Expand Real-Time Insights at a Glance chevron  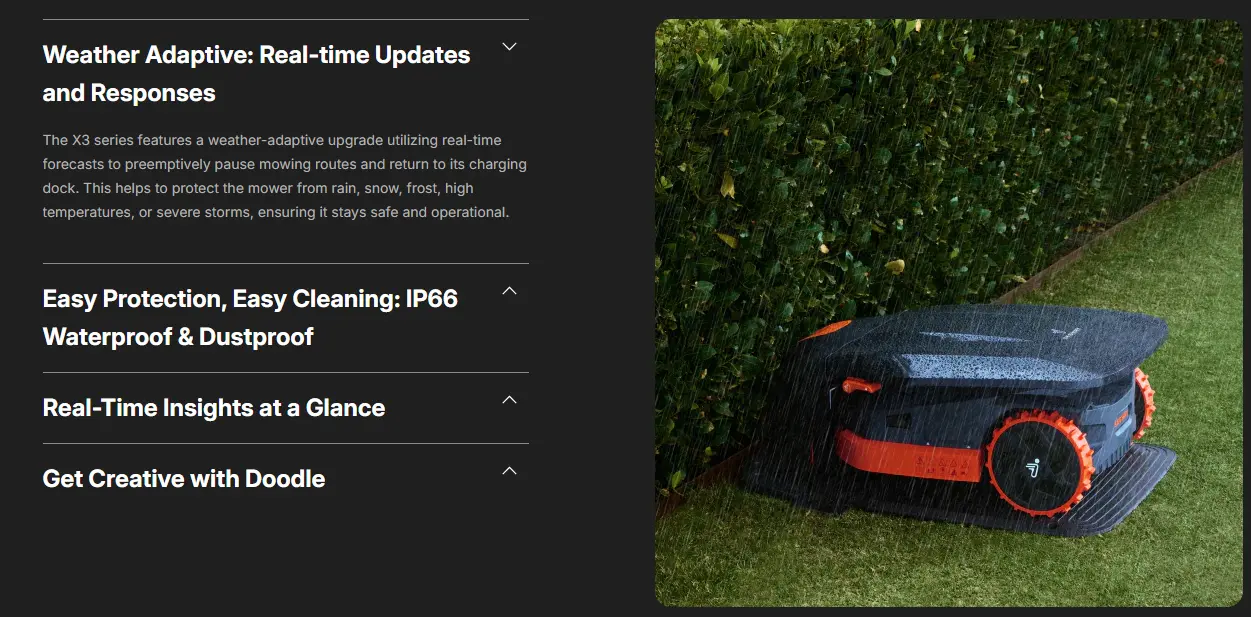pos(509,400)
